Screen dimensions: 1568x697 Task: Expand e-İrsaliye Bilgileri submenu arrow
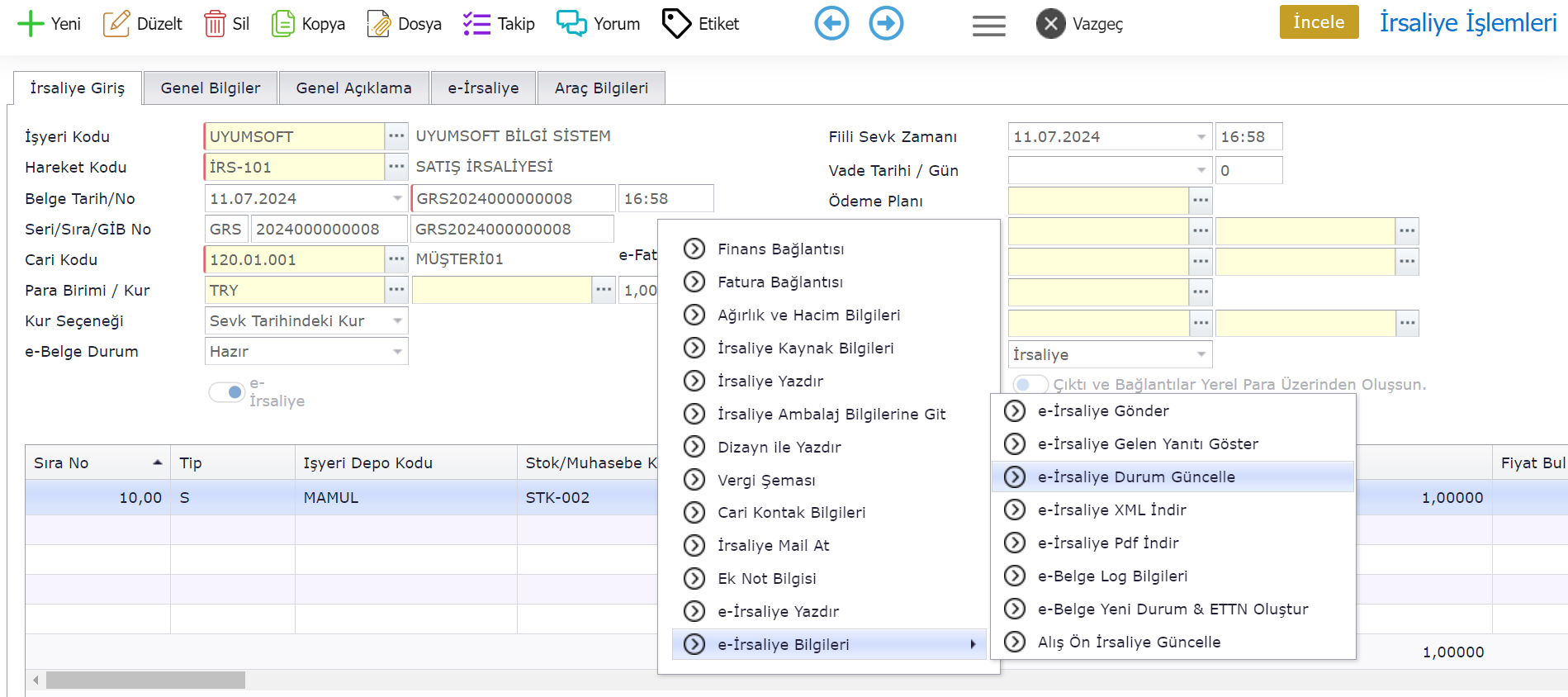[973, 644]
